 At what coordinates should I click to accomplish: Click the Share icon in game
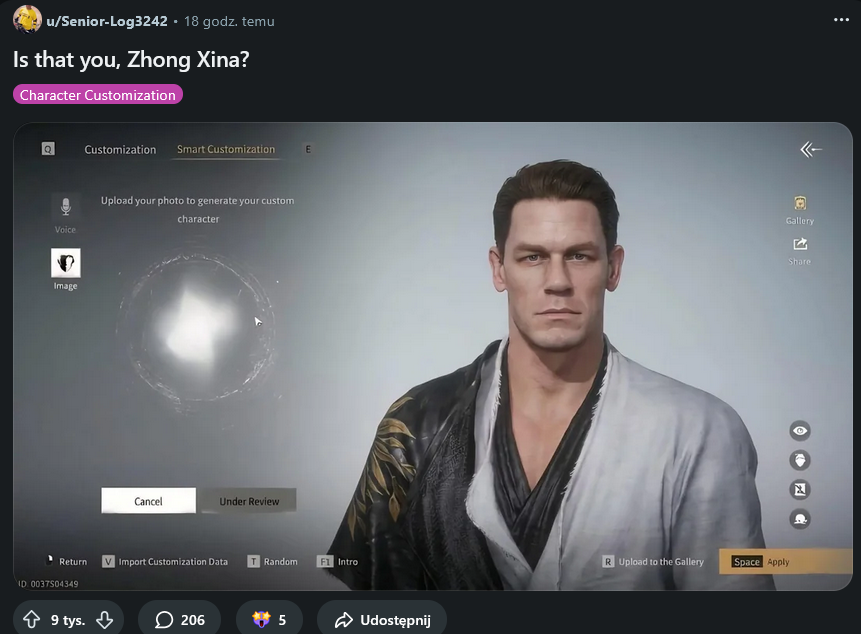(800, 244)
